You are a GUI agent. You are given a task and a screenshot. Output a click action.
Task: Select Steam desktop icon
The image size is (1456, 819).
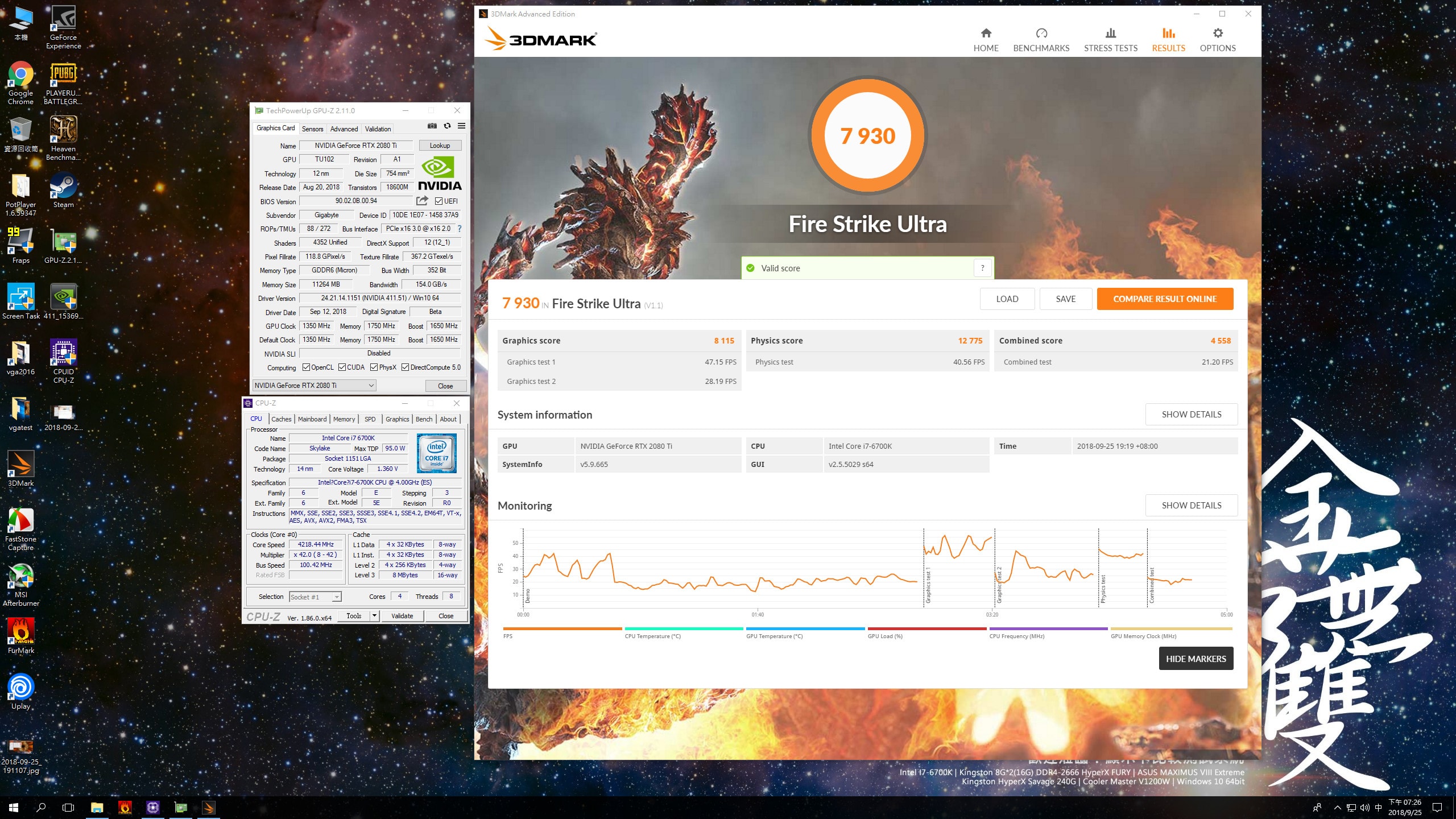63,191
